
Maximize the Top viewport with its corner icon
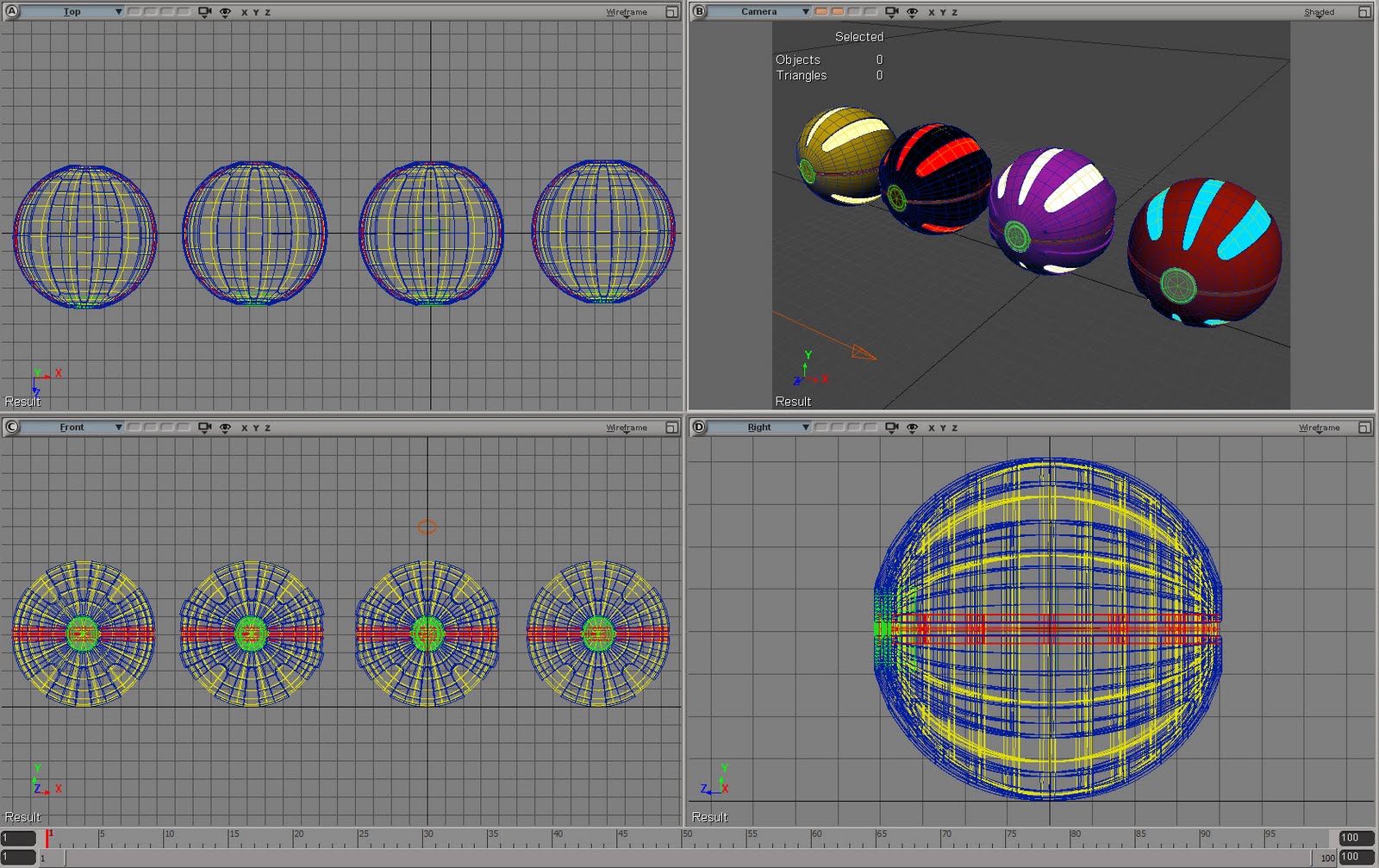pos(671,12)
